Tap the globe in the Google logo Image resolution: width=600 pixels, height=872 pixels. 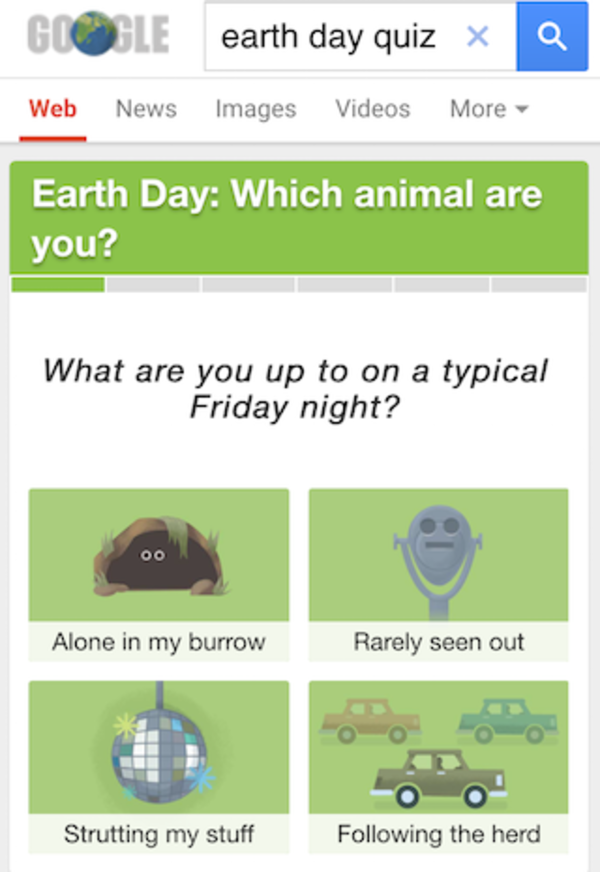pos(93,34)
